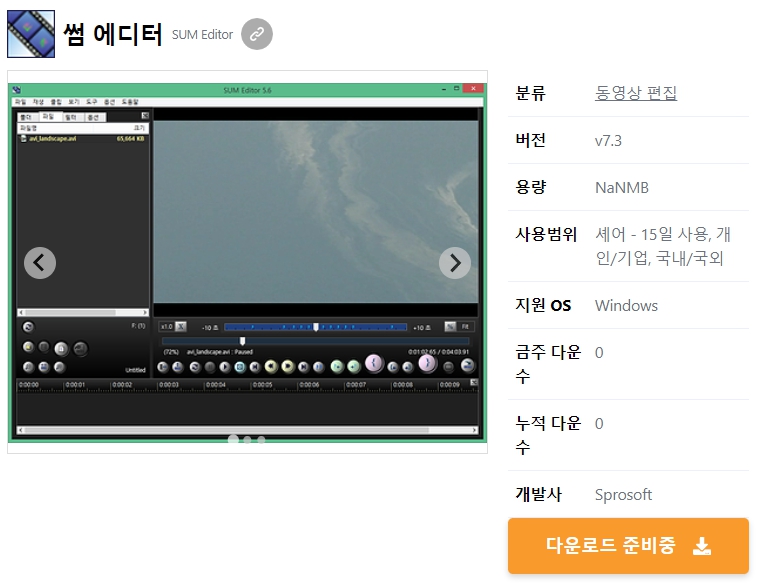The image size is (757, 583).
Task: Click the 사용범위 row label
Action: [546, 235]
